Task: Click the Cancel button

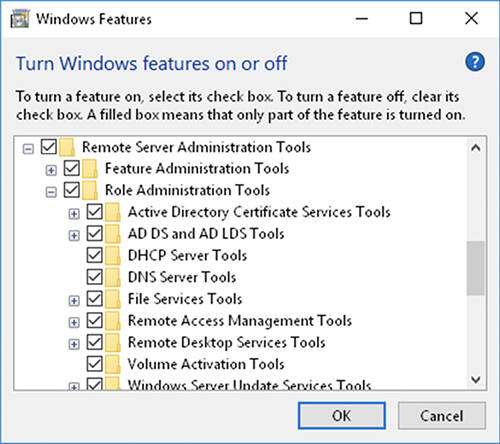Action: click(x=442, y=416)
